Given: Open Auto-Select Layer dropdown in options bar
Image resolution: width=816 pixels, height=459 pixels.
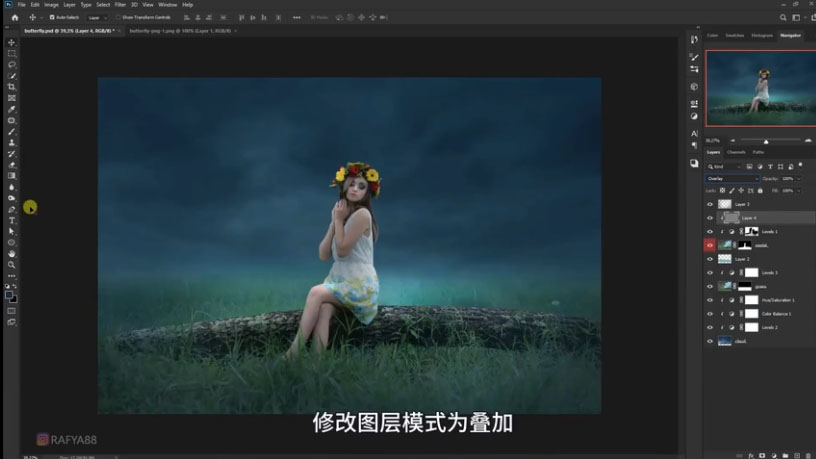Looking at the screenshot, I should point(97,17).
